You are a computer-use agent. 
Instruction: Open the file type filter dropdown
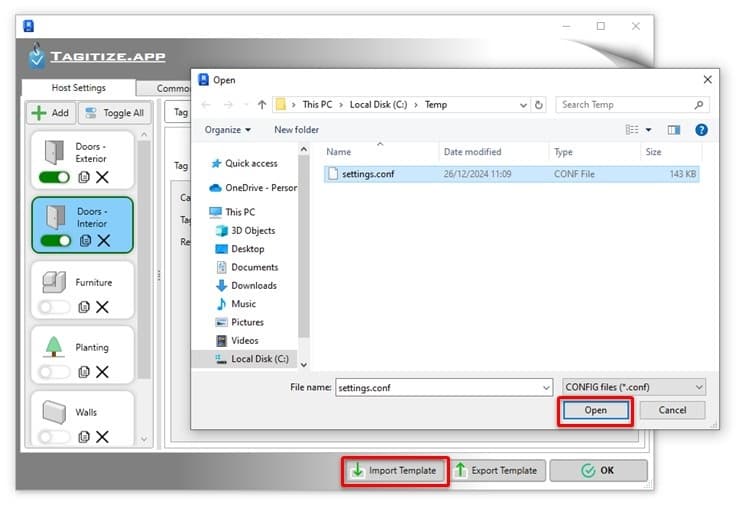point(634,387)
